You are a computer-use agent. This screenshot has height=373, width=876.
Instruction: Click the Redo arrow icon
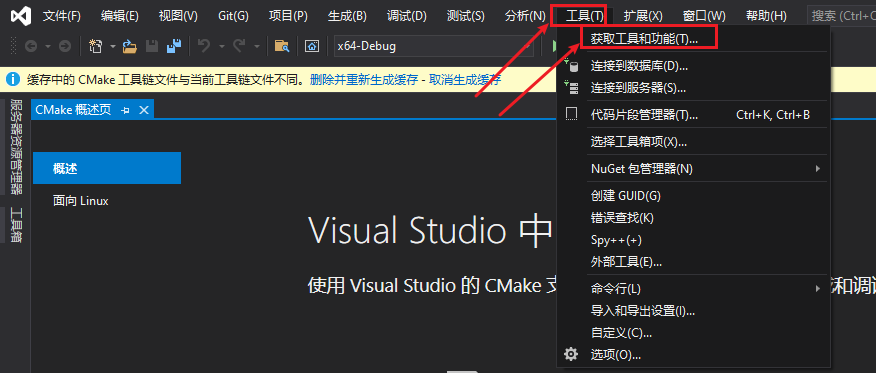[240, 46]
